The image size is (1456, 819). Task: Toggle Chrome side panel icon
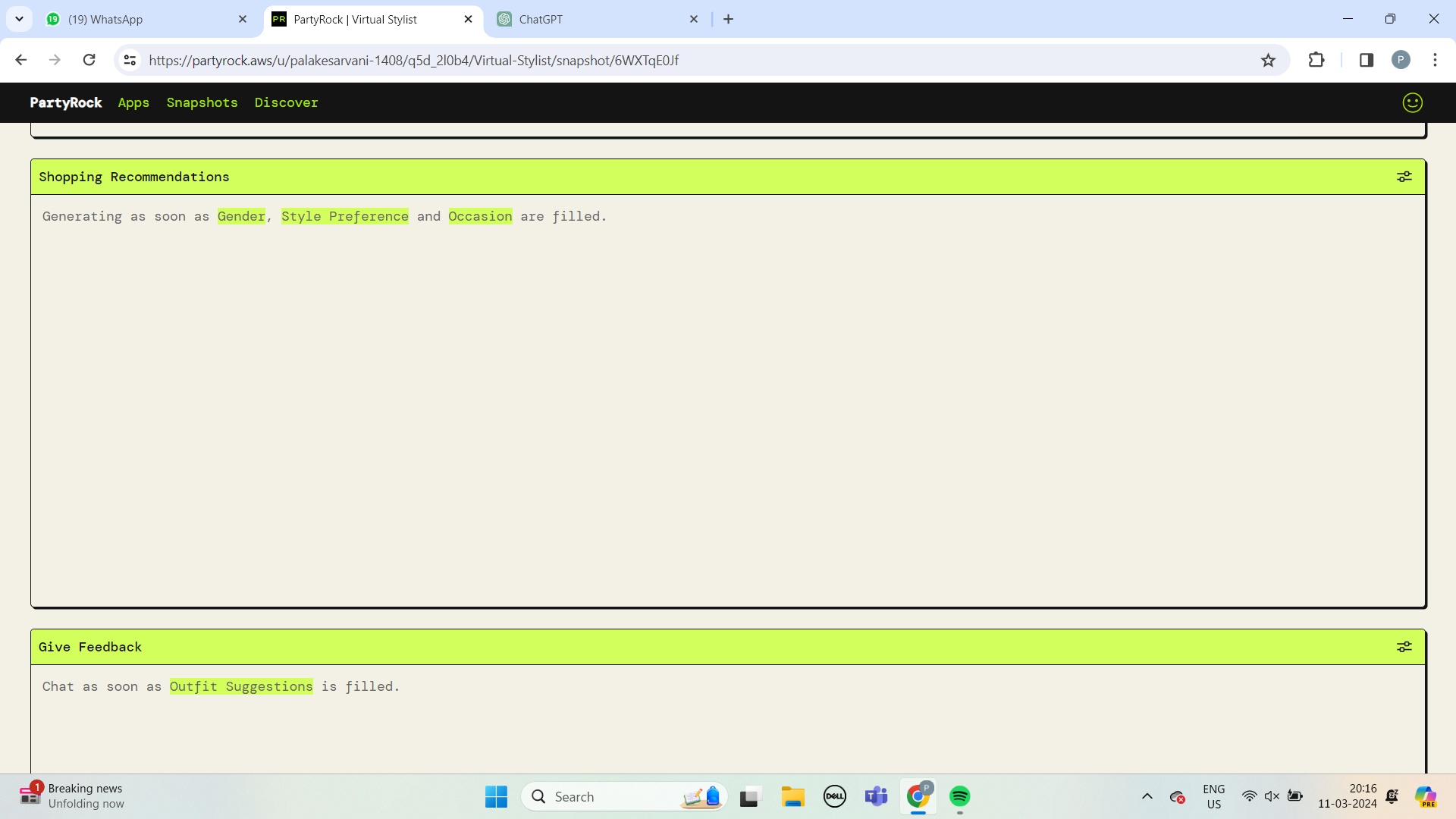[x=1366, y=60]
